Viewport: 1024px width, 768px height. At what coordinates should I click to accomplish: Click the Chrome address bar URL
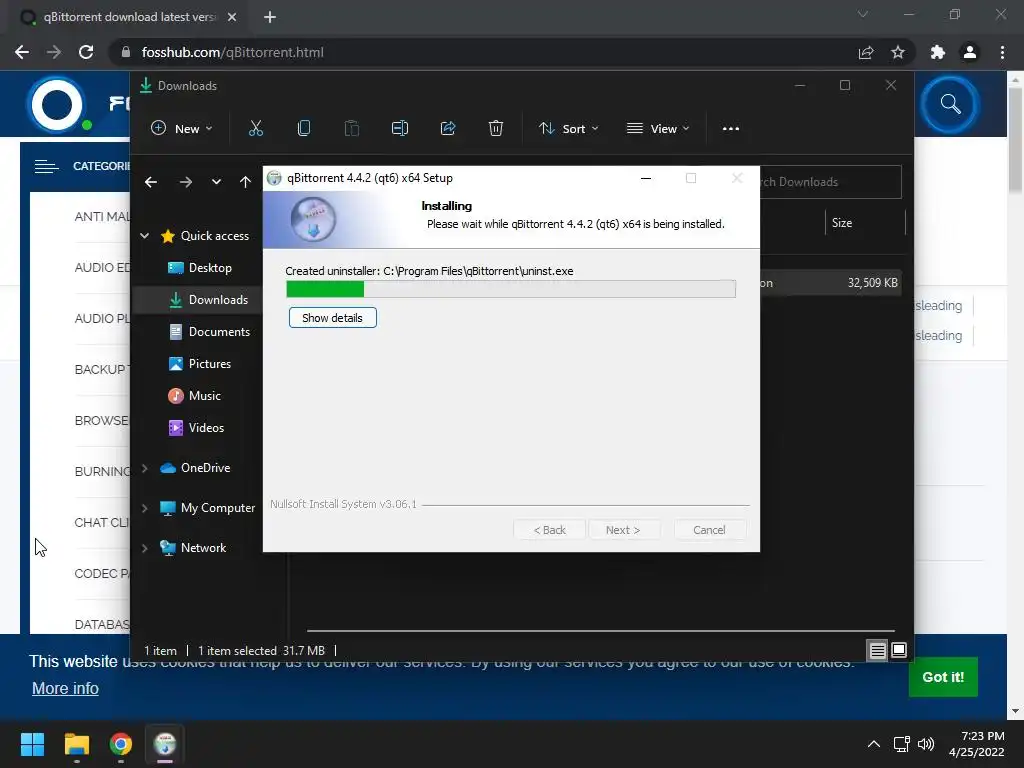click(232, 52)
